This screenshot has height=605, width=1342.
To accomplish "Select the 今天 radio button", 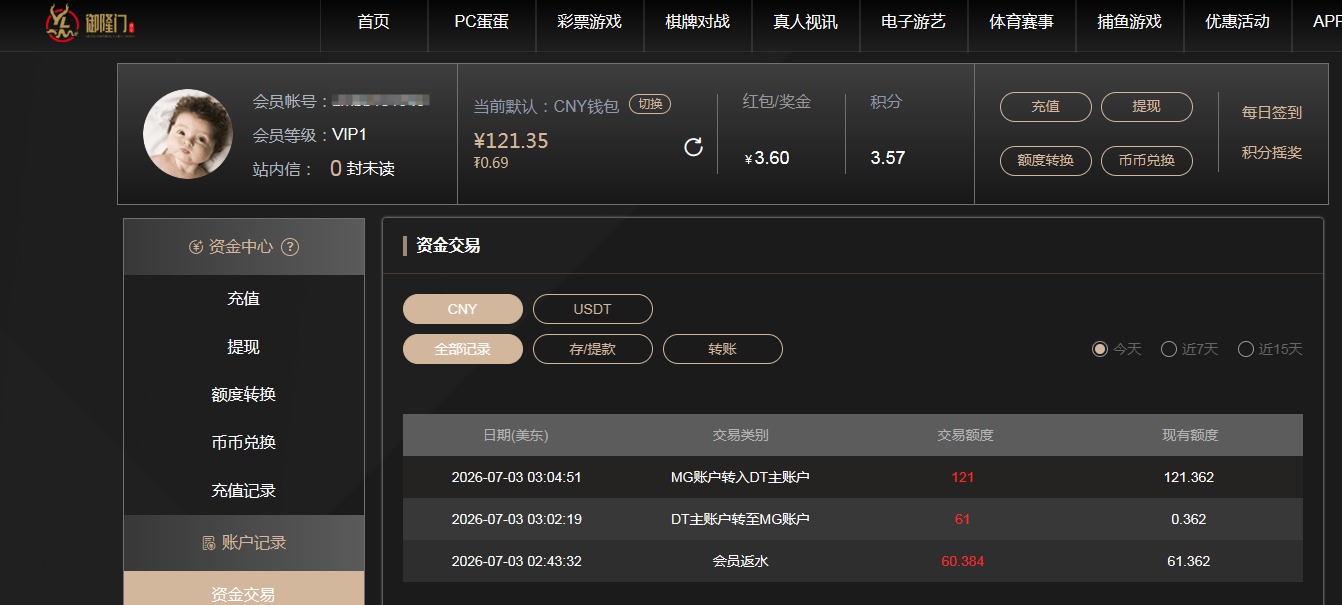I will point(1100,349).
